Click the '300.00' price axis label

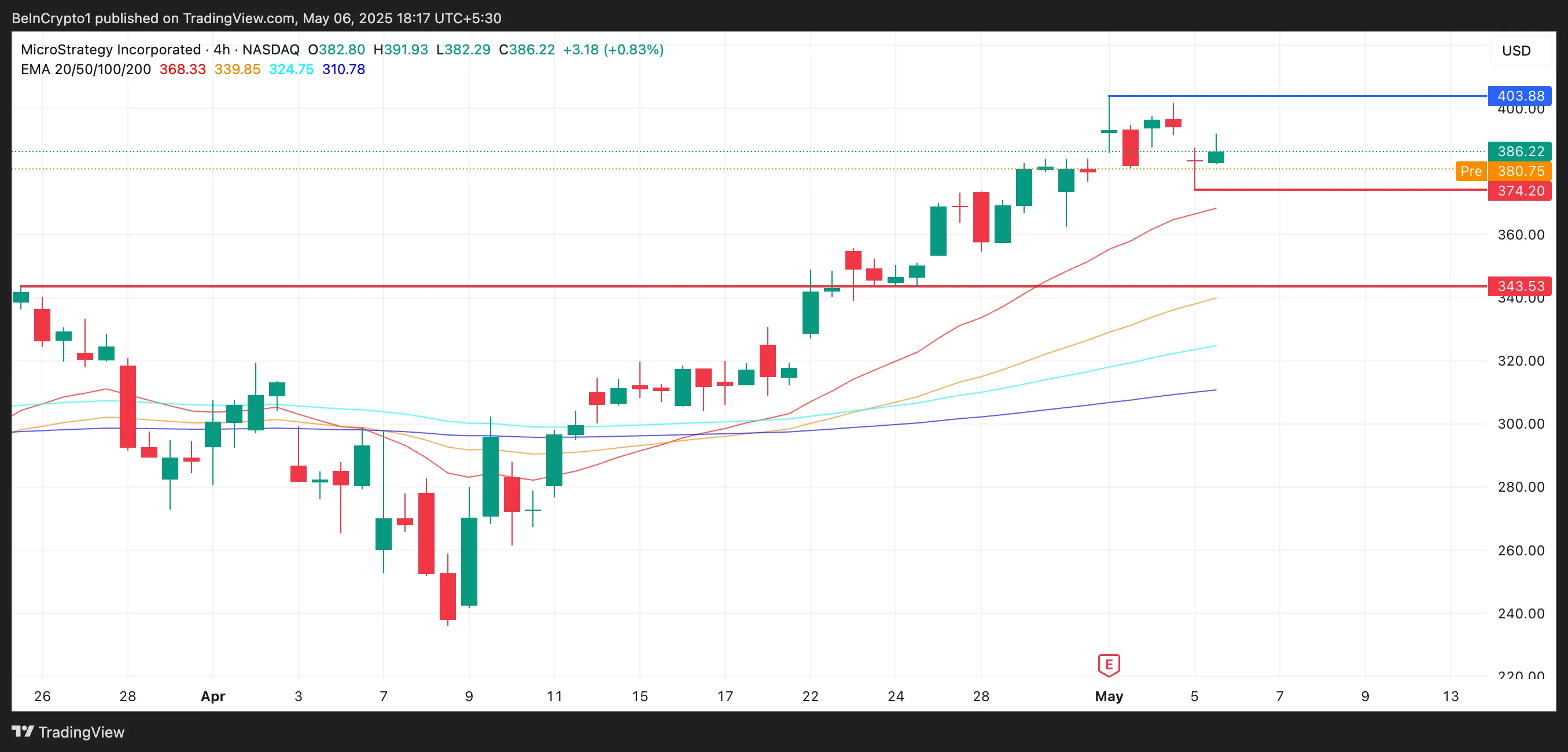pyautogui.click(x=1521, y=423)
